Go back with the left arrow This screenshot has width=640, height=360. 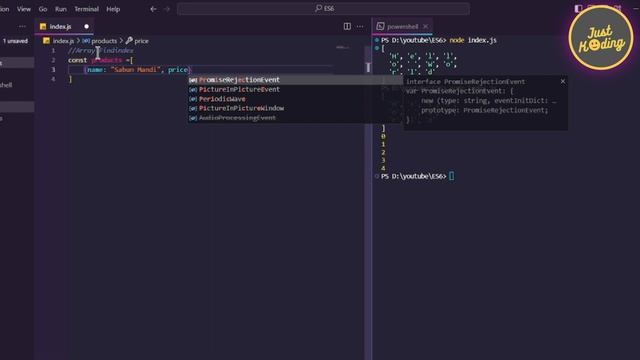coord(153,9)
